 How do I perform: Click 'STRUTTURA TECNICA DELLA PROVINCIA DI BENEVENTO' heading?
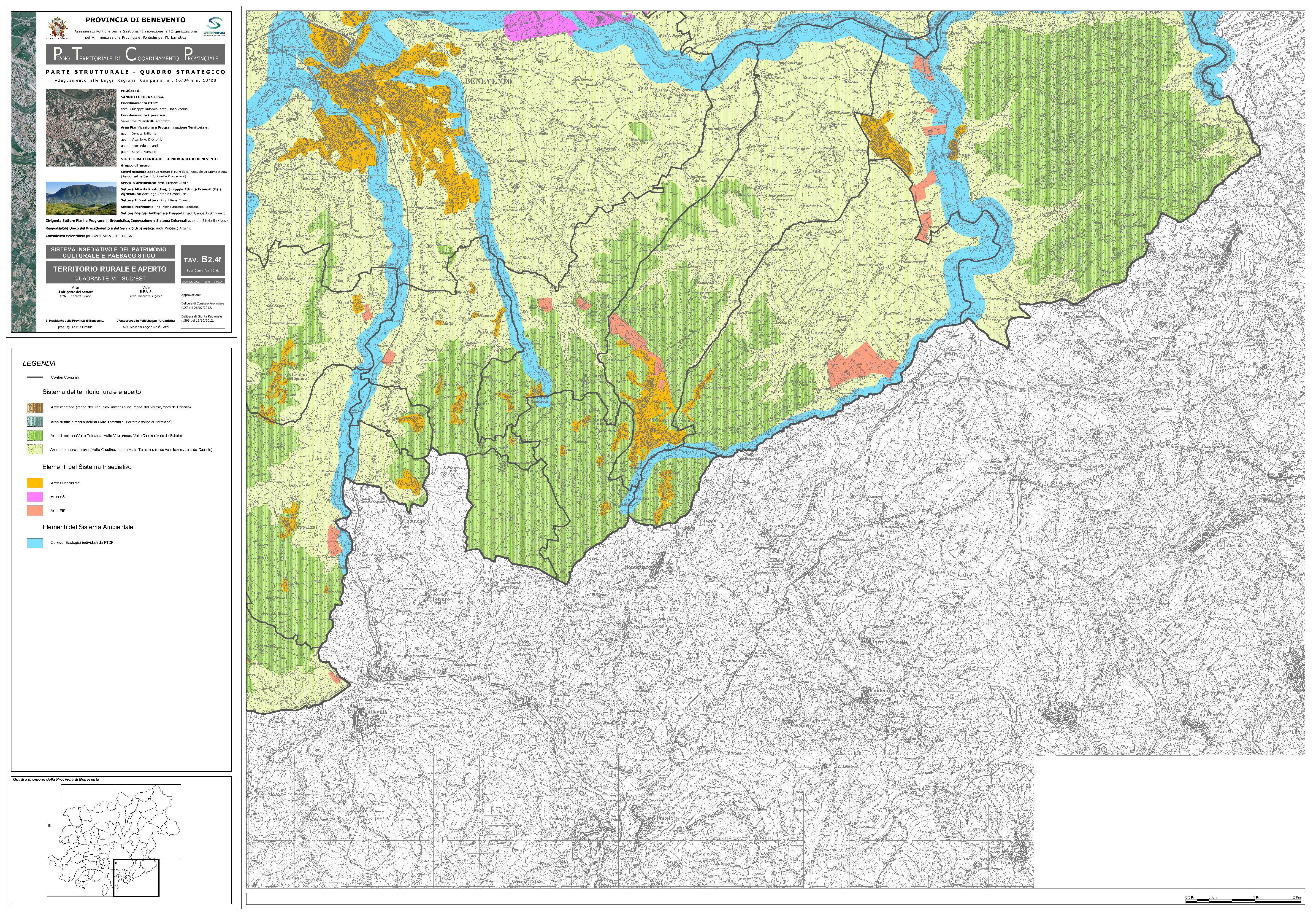click(169, 159)
